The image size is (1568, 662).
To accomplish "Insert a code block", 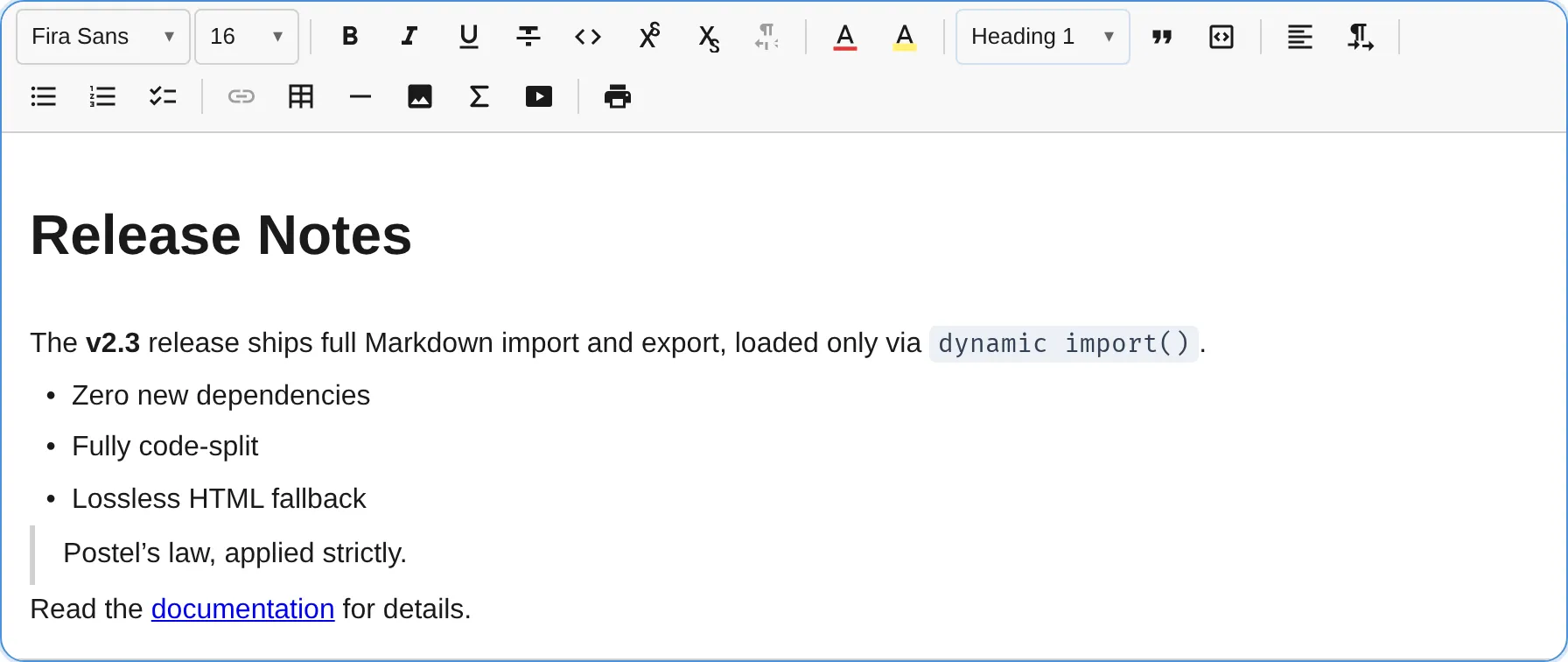I will pyautogui.click(x=1221, y=37).
